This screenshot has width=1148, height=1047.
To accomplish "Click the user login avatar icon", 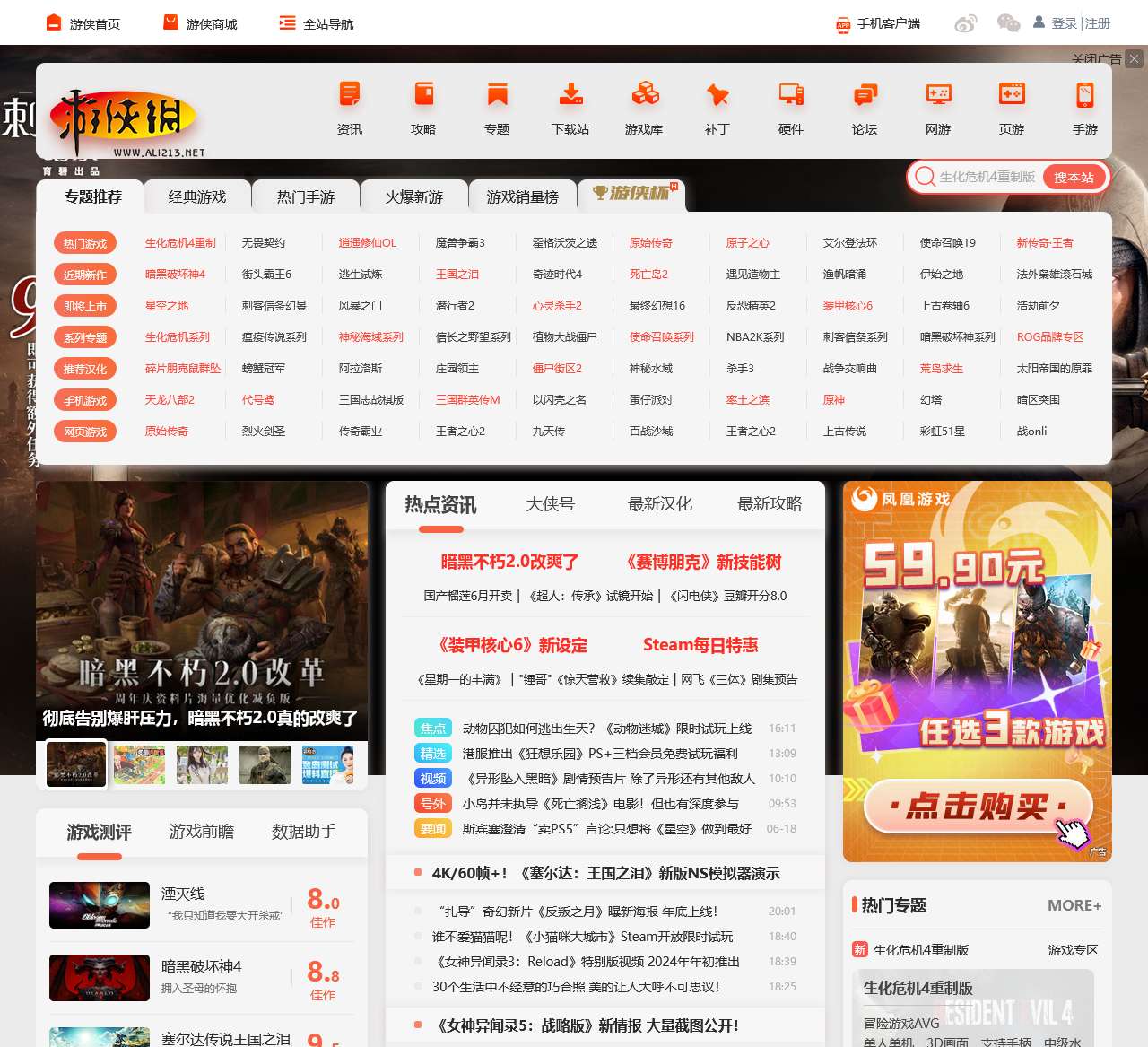I will coord(1039,22).
